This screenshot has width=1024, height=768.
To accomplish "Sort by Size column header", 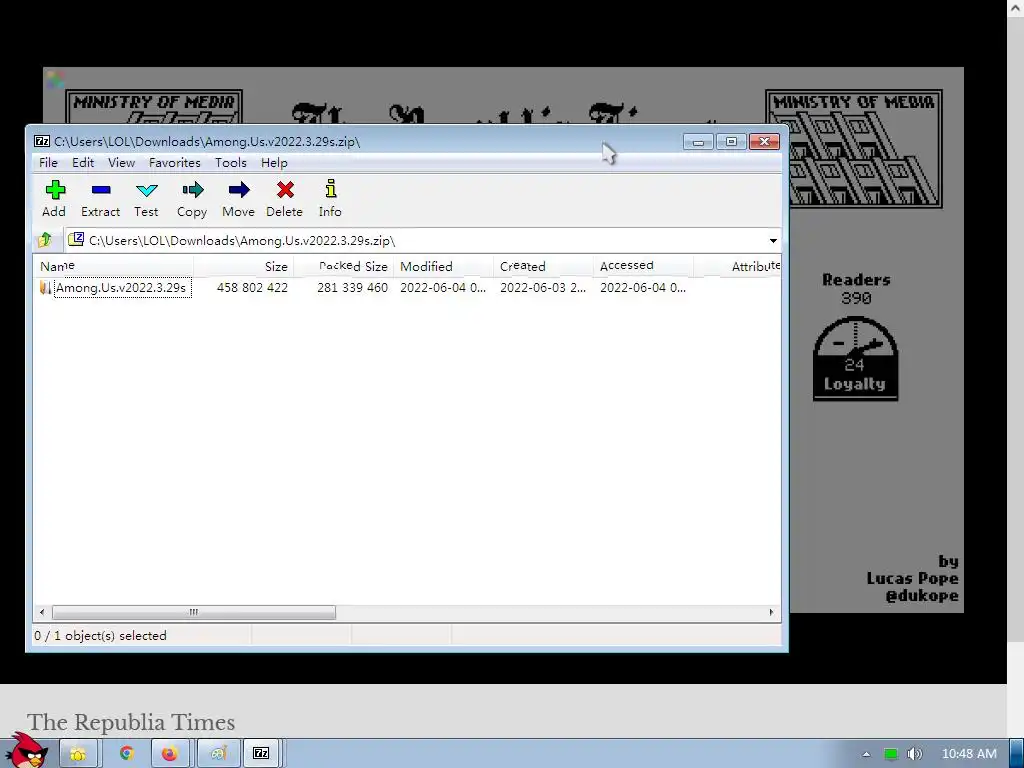I will [244, 266].
